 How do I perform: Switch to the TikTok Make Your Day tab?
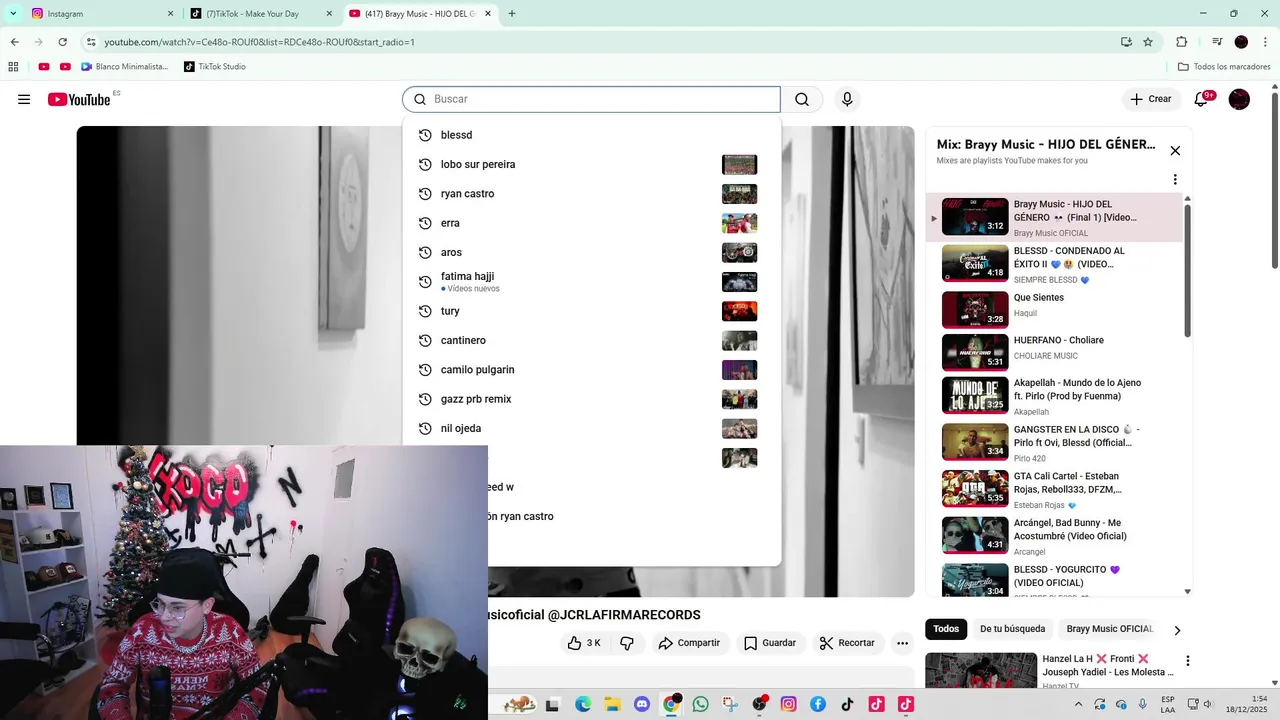(x=261, y=14)
